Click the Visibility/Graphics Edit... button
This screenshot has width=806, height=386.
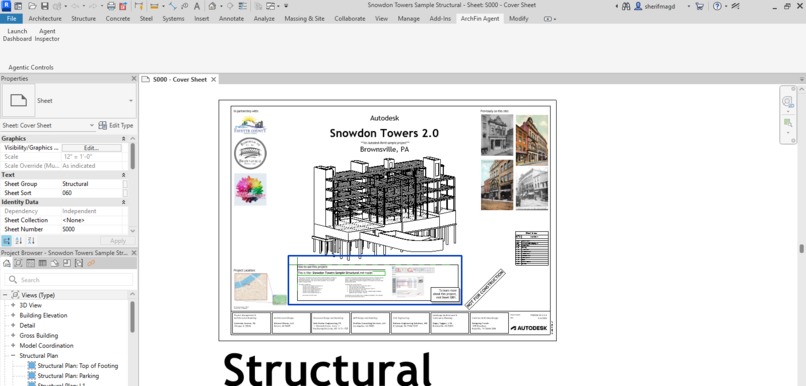pyautogui.click(x=91, y=148)
